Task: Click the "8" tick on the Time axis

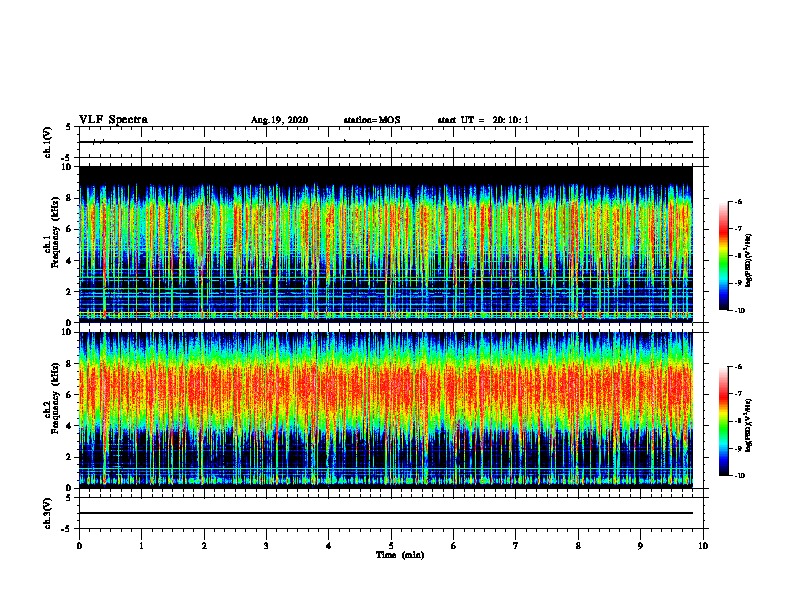Action: pyautogui.click(x=578, y=546)
